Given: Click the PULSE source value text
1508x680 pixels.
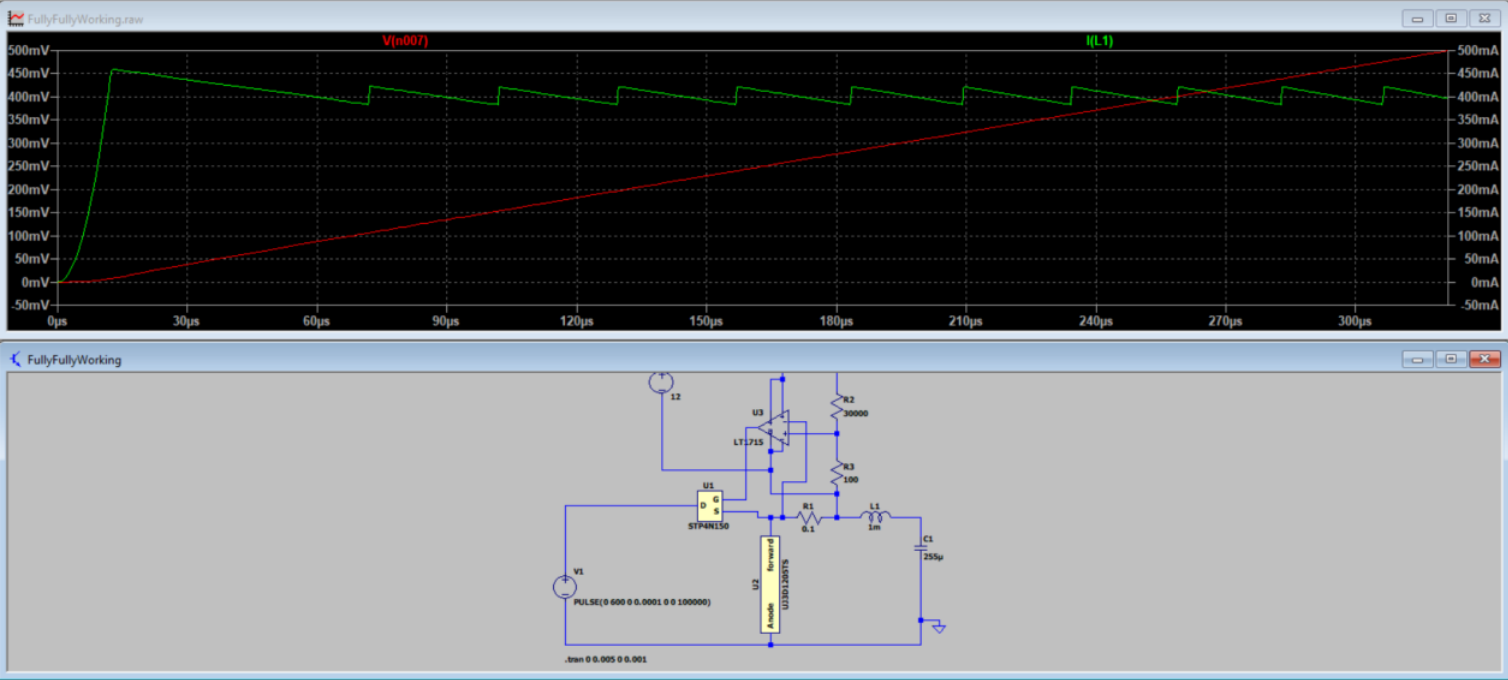Looking at the screenshot, I should (642, 603).
